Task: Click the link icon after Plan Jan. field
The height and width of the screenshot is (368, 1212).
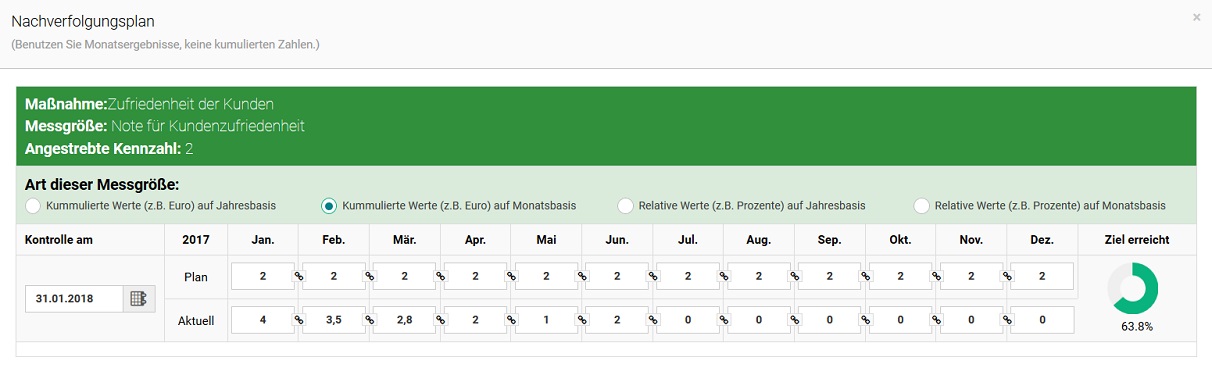Action: pos(298,277)
